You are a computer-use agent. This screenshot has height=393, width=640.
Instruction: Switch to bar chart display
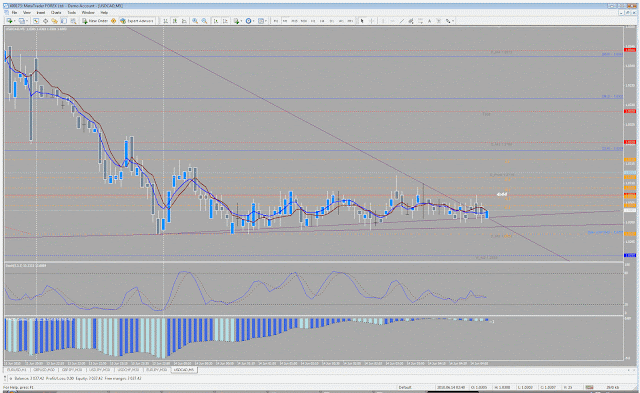pyautogui.click(x=165, y=21)
